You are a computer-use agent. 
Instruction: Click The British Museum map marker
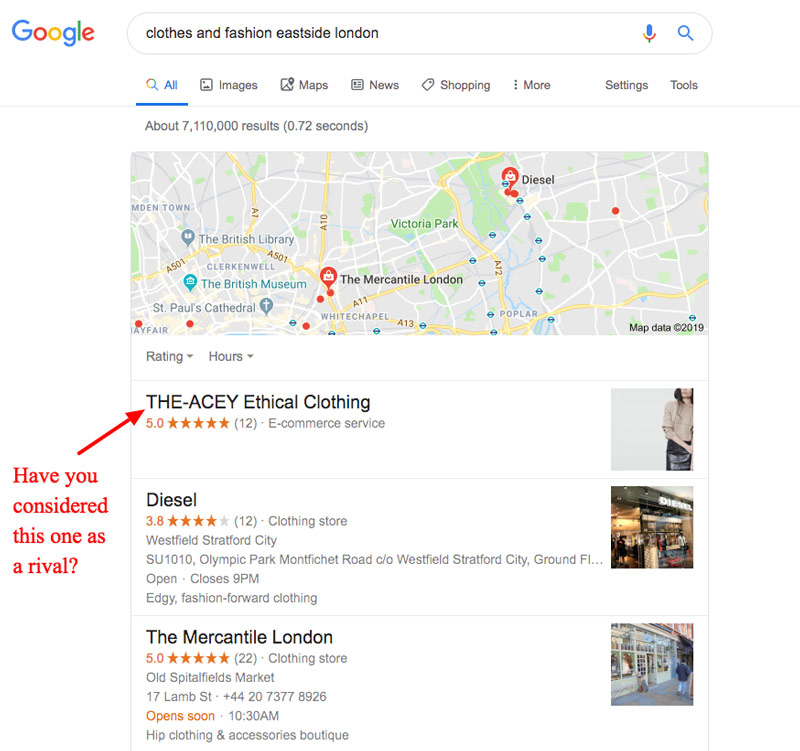pyautogui.click(x=190, y=282)
